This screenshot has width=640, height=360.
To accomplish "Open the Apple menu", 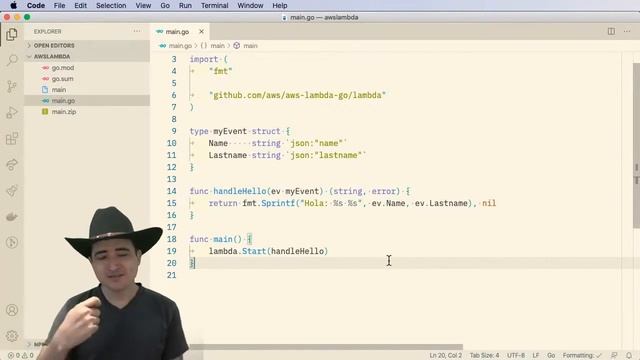I will pyautogui.click(x=13, y=5).
